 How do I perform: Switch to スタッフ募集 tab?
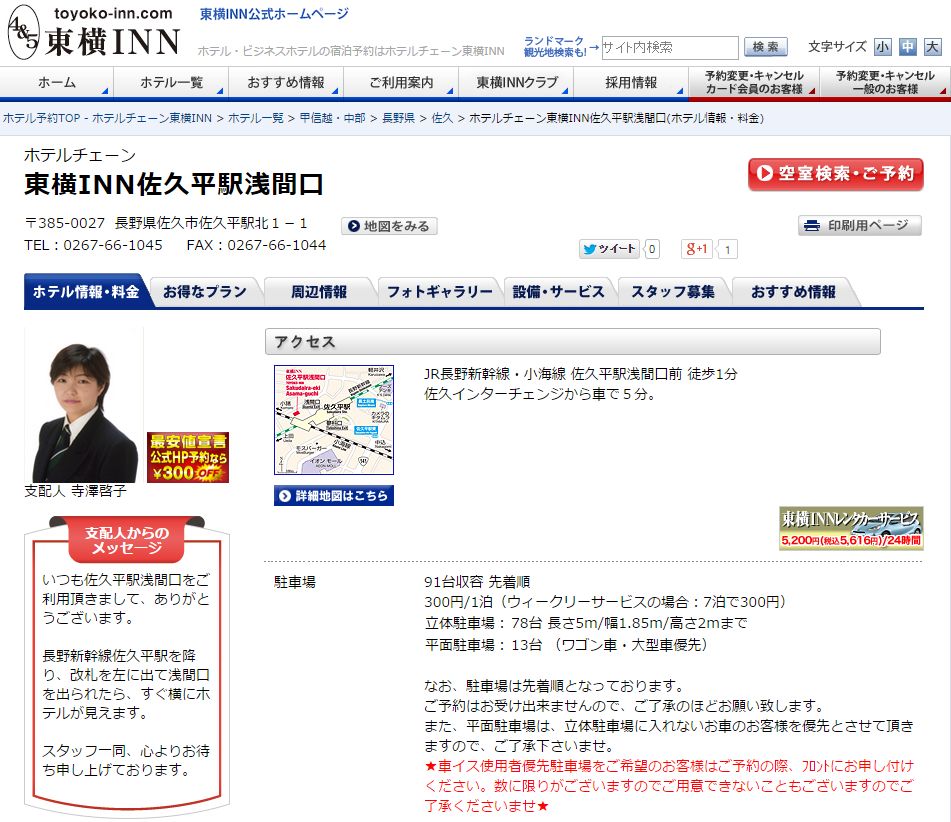[x=673, y=292]
